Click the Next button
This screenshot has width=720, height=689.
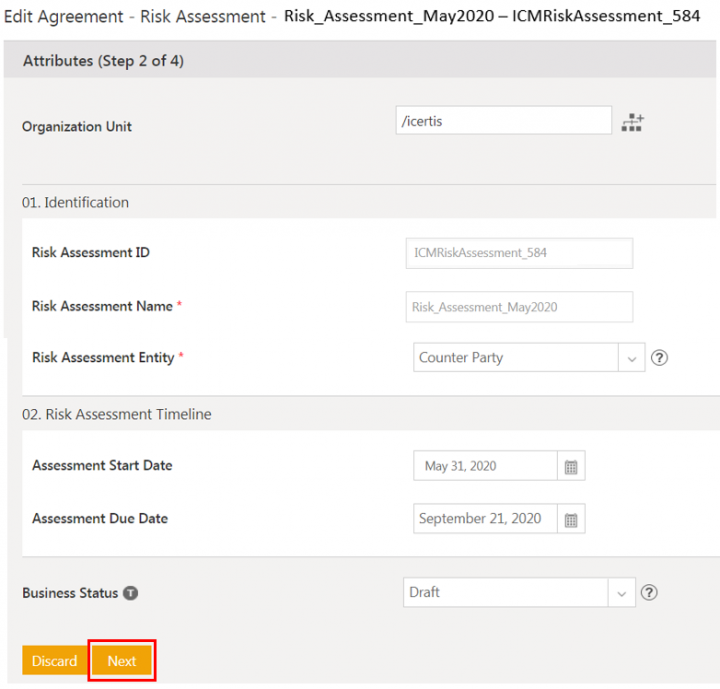[x=122, y=661]
